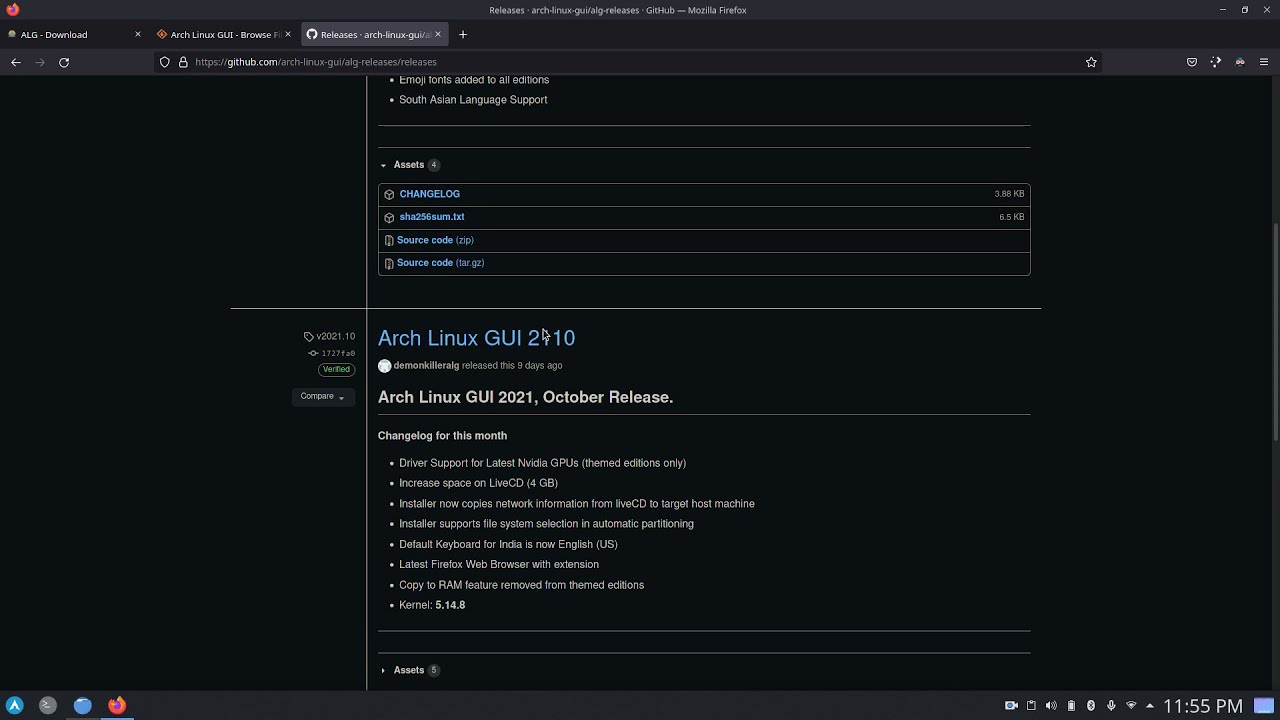Close the Arch Linux GUI - Browse Files tab
The height and width of the screenshot is (720, 1280).
pyautogui.click(x=288, y=34)
